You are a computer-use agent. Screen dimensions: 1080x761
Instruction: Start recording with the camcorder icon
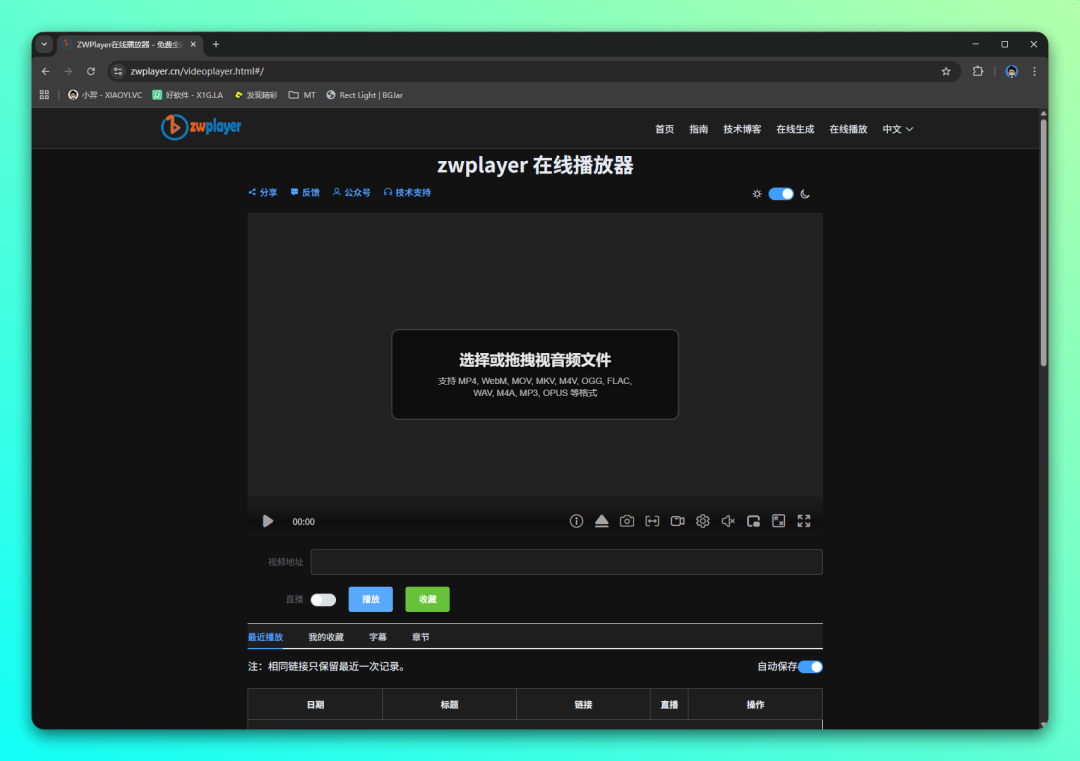click(678, 521)
